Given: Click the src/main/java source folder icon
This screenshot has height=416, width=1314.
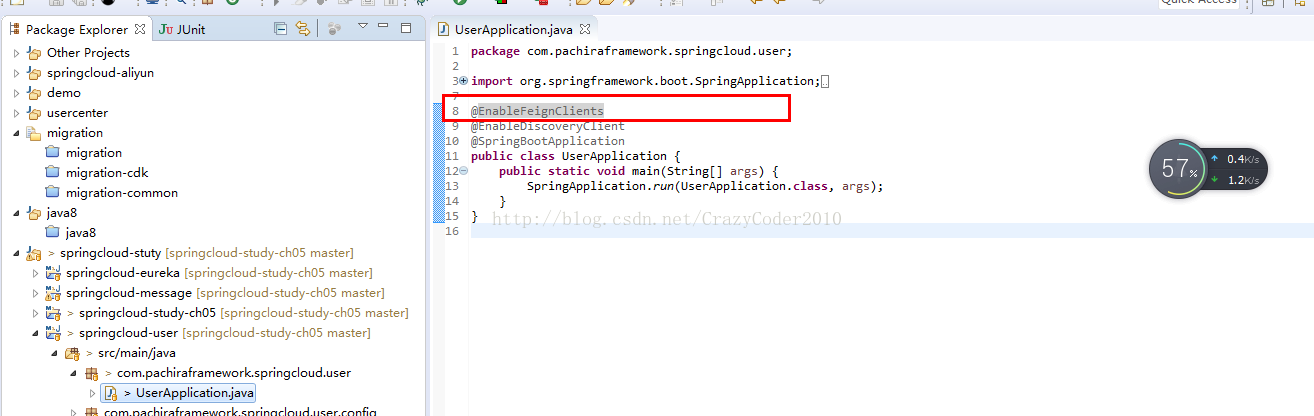Looking at the screenshot, I should pyautogui.click(x=73, y=352).
